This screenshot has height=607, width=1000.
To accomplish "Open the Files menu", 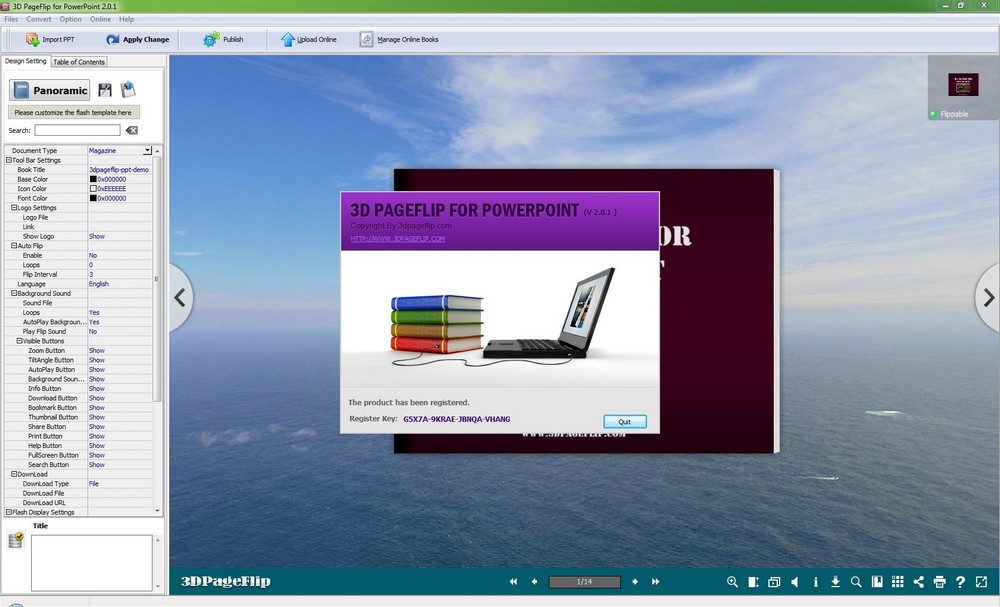I will coord(11,19).
